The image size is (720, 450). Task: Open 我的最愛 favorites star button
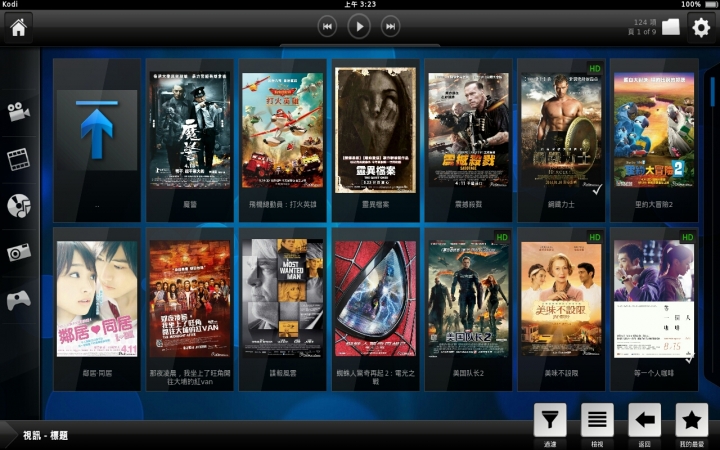pos(692,420)
